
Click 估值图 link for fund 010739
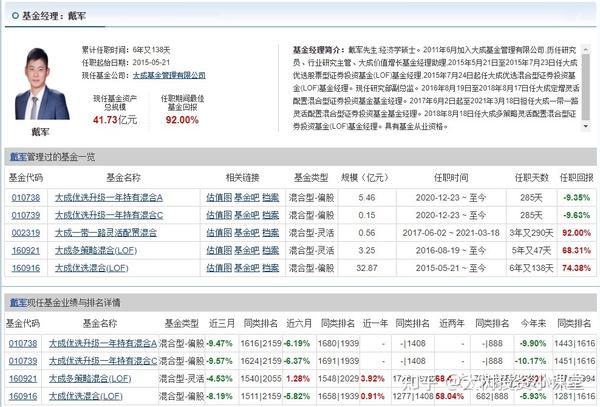pos(219,215)
